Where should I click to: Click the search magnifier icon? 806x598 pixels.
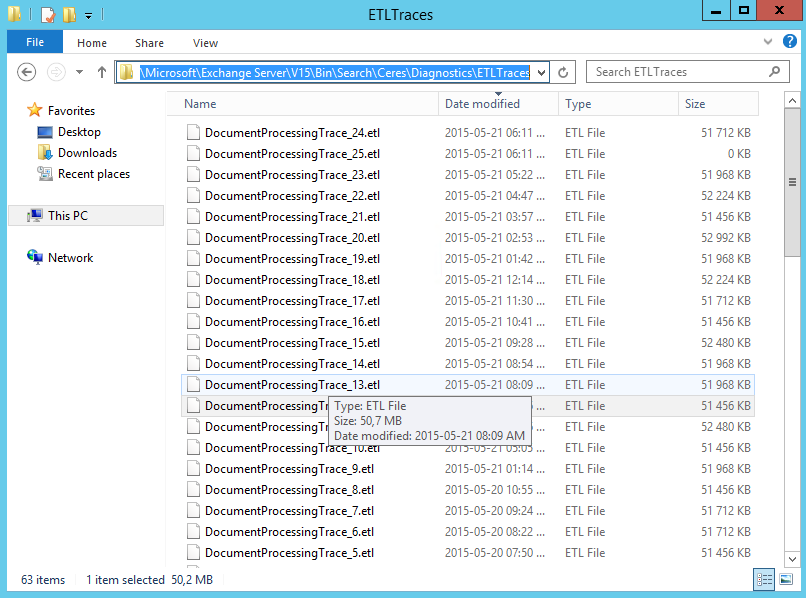[774, 72]
